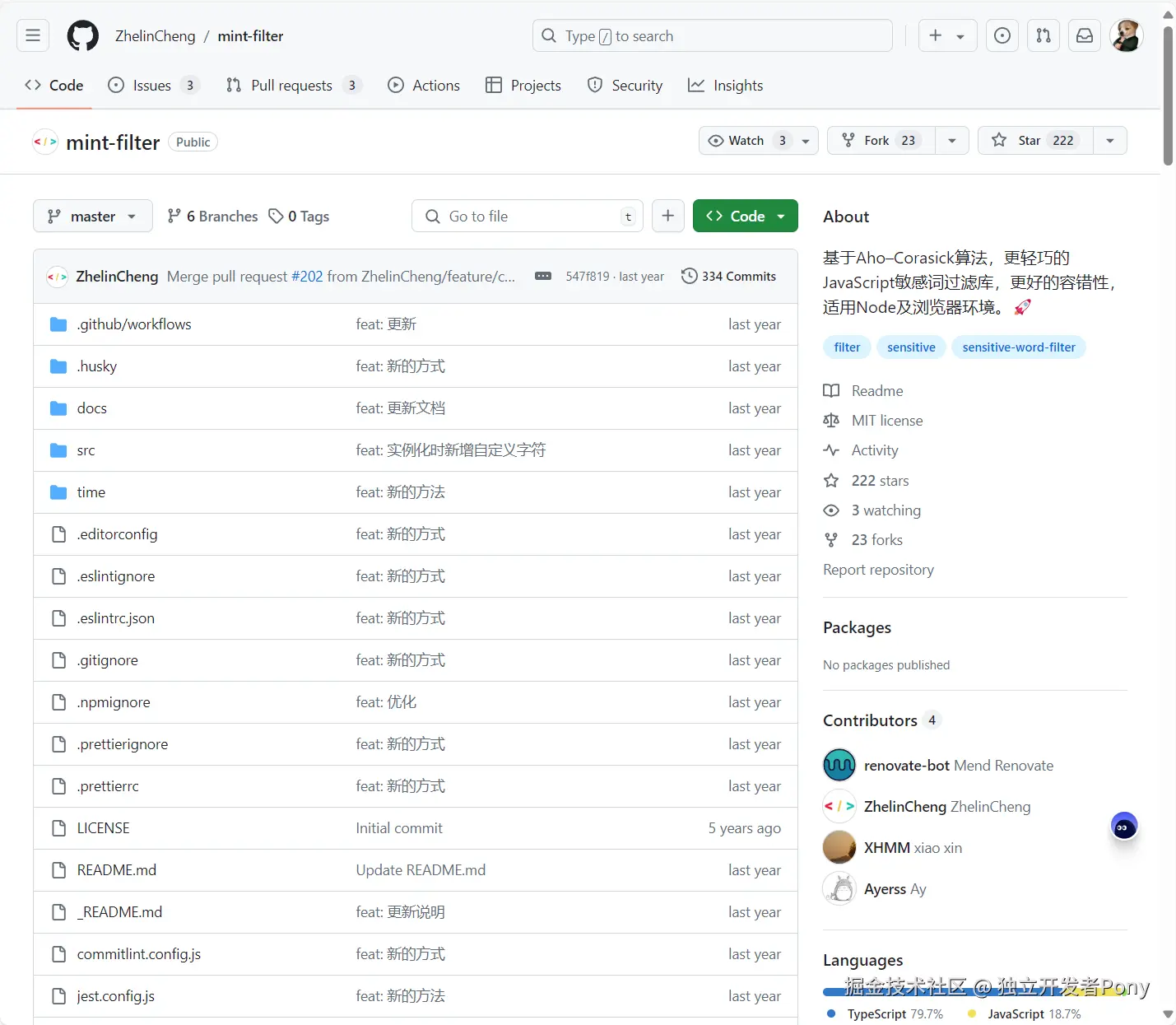Focus the Go to file input
Viewport: 1176px width, 1025px height.
[528, 216]
